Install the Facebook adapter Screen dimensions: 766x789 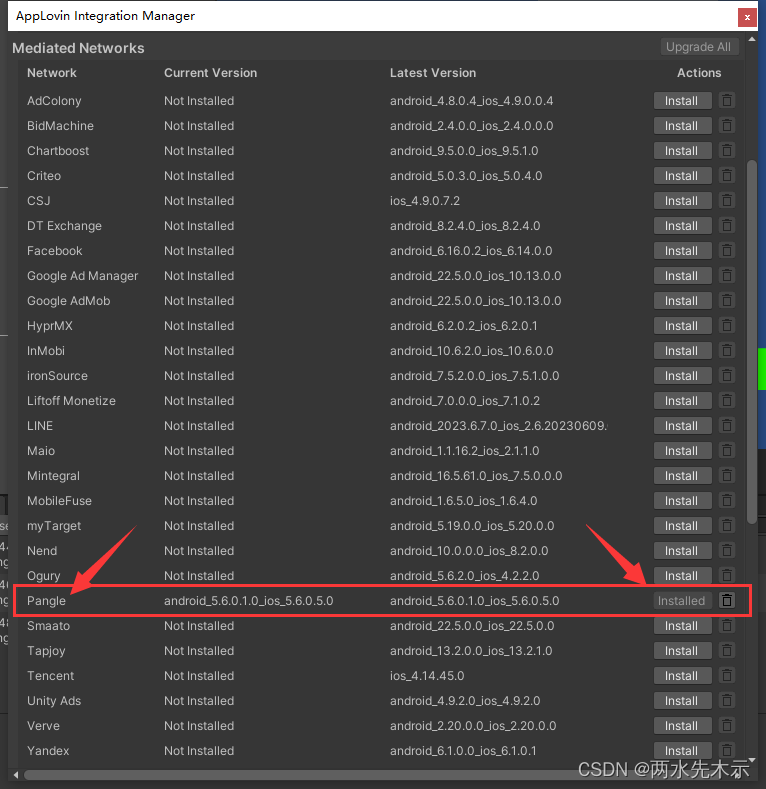pos(682,251)
